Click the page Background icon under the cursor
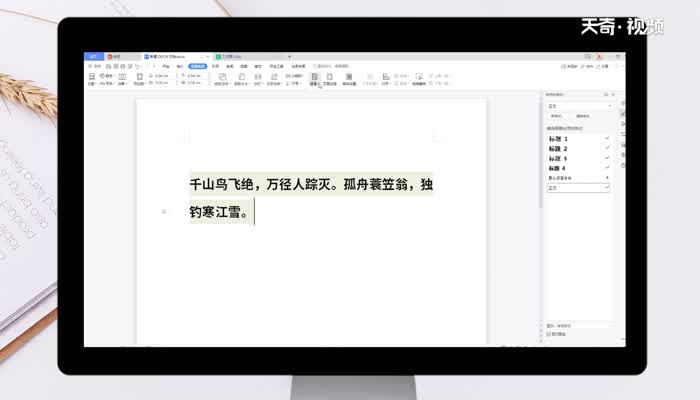 click(x=314, y=79)
